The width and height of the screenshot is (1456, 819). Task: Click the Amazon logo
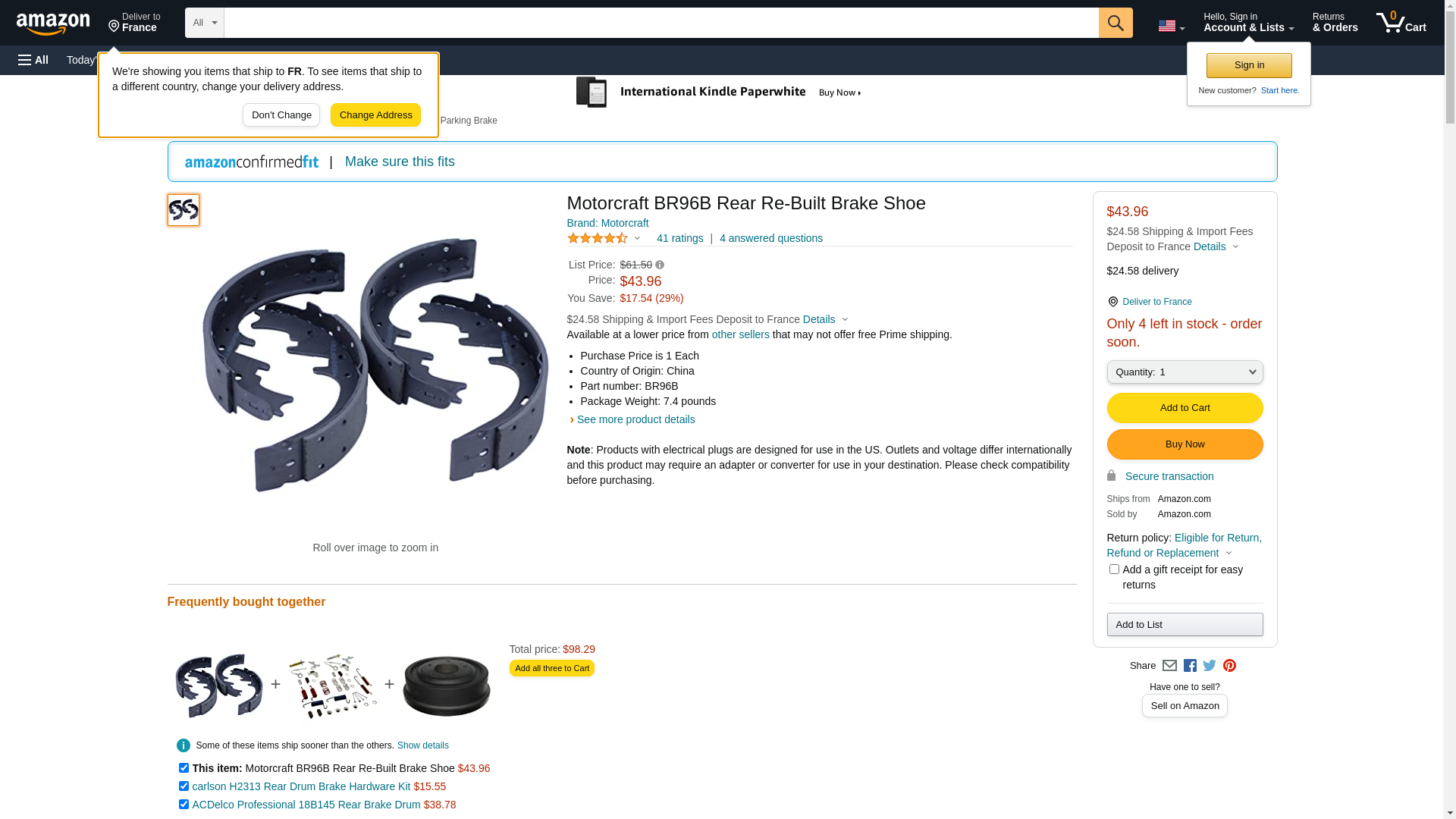click(x=53, y=24)
